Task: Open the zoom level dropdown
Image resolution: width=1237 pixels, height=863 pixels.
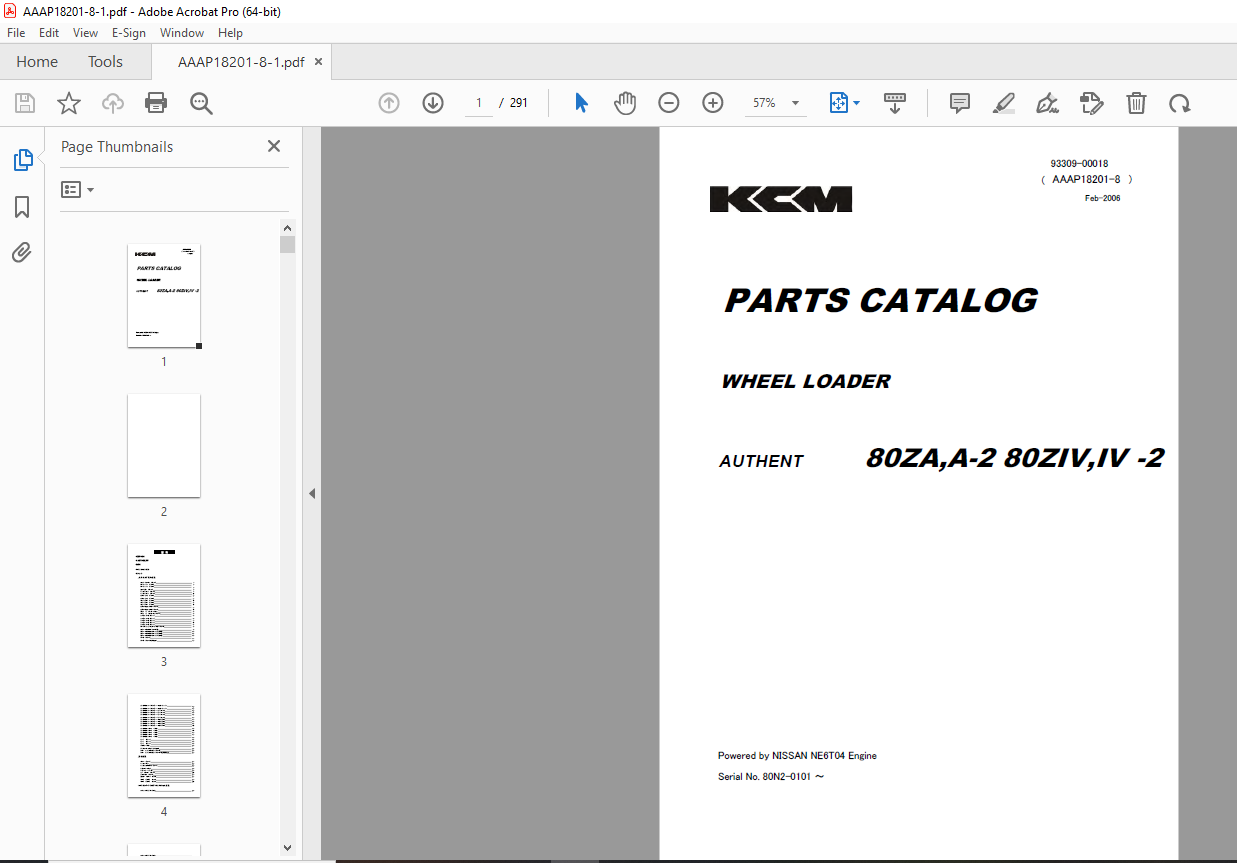Action: [x=796, y=103]
